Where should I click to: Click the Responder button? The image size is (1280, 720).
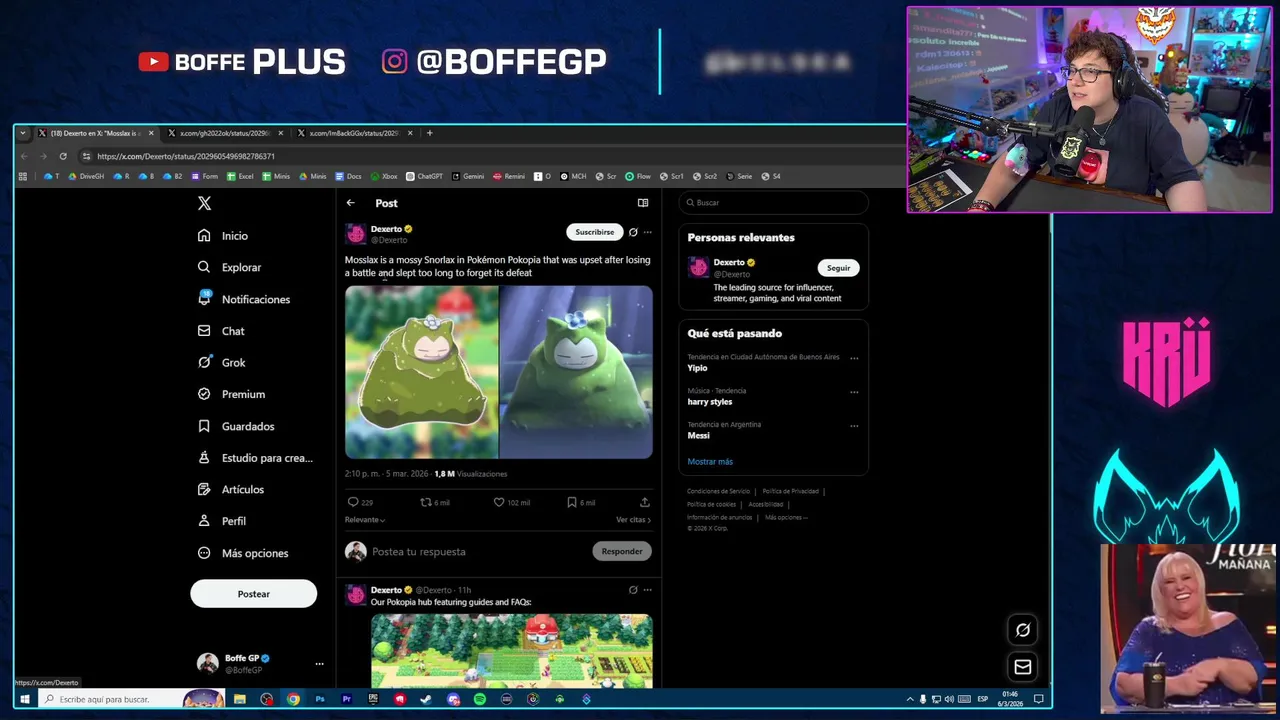pos(621,551)
